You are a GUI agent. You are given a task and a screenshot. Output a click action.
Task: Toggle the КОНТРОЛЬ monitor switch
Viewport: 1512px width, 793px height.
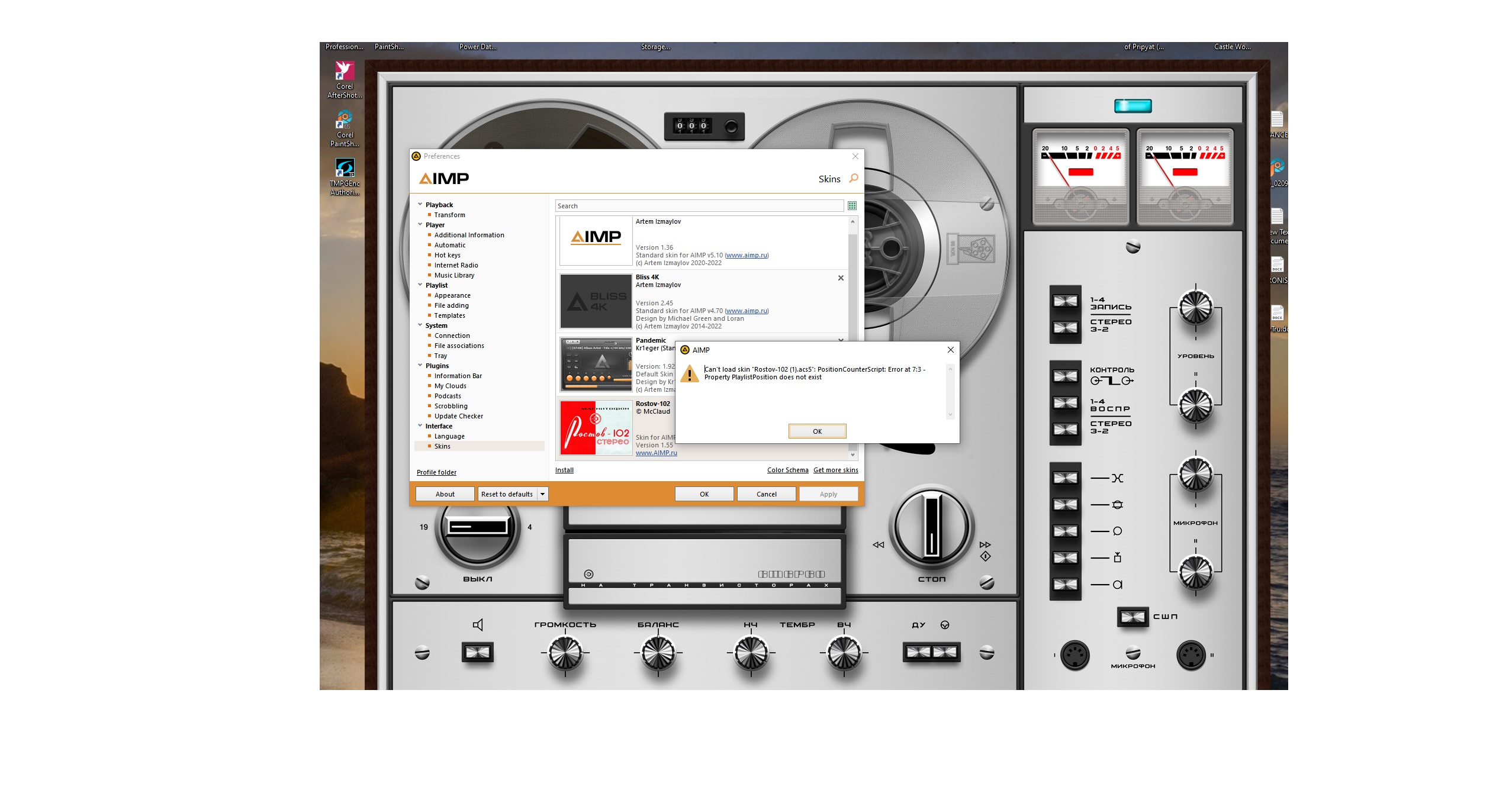1065,376
